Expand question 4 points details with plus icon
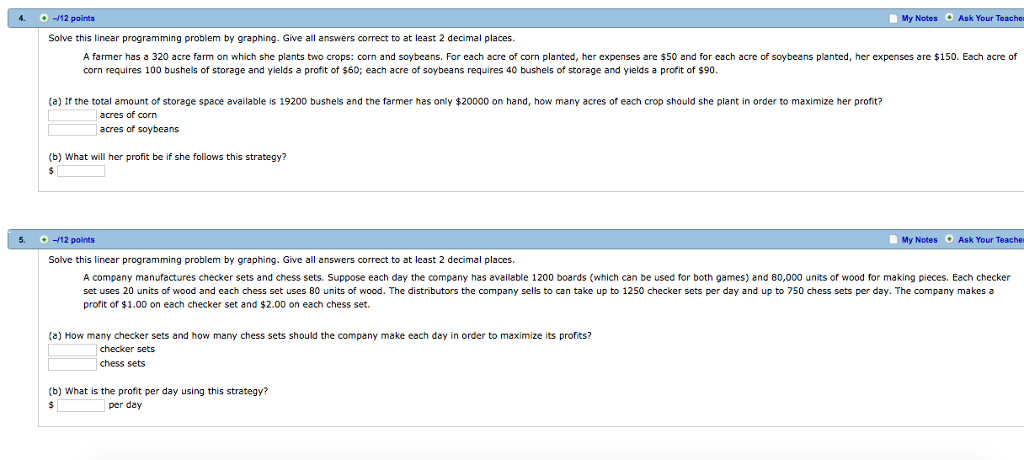The height and width of the screenshot is (460, 1024). [44, 18]
